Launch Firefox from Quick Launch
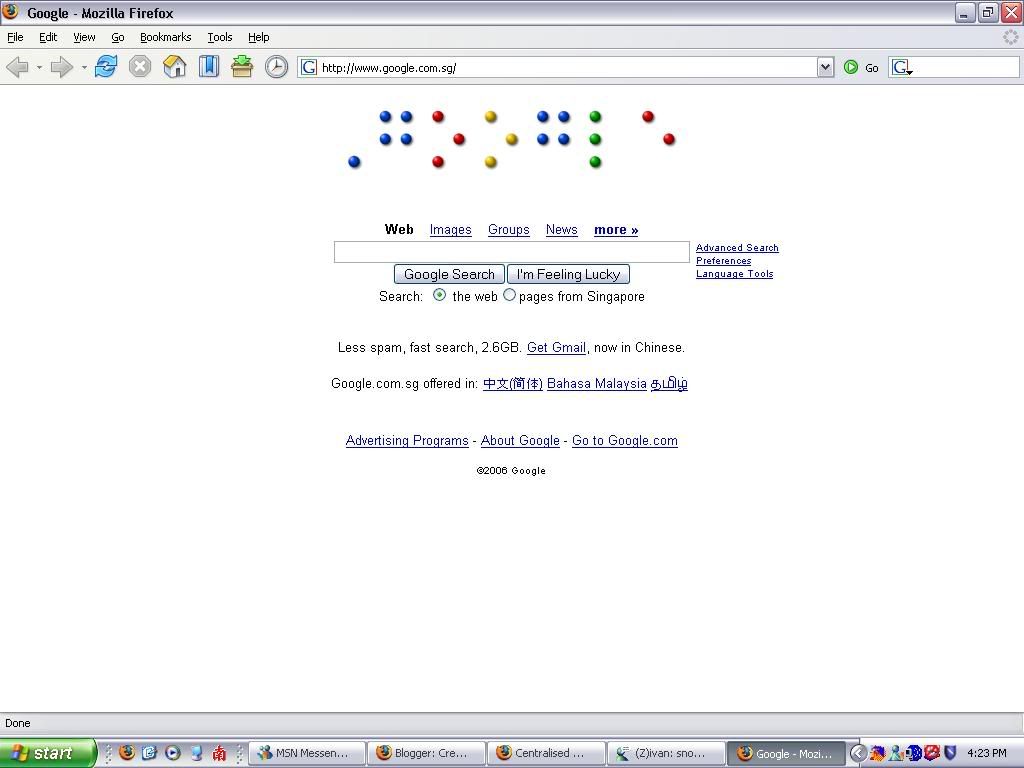The height and width of the screenshot is (768, 1024). (127, 753)
